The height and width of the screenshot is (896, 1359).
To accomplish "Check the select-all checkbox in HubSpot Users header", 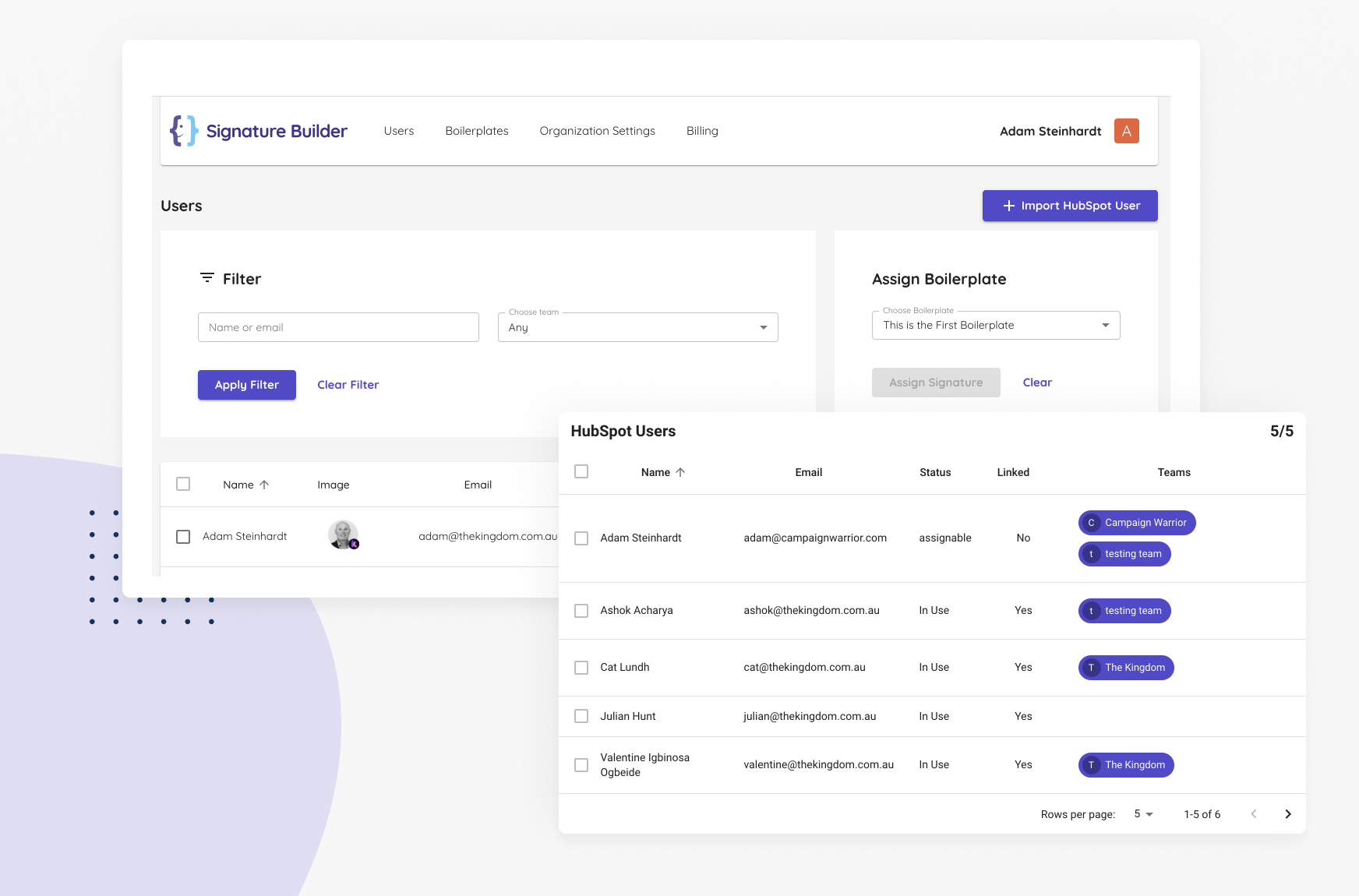I will (x=581, y=472).
